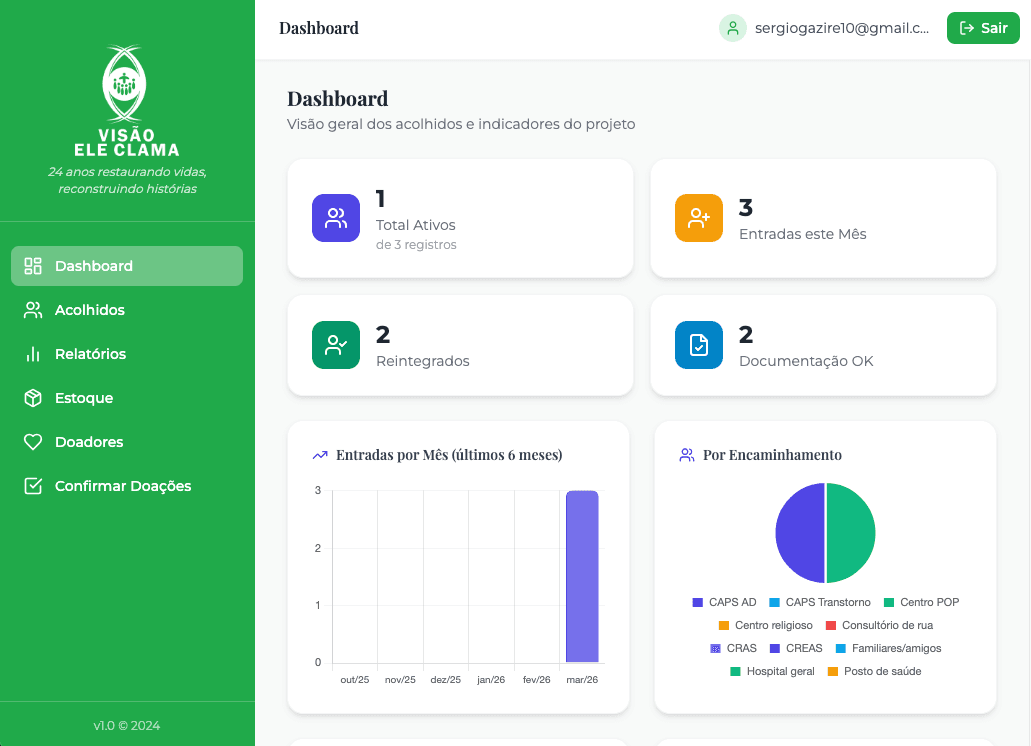Screen dimensions: 1031x746
Task: Toggle Centro POP legend swatch
Action: point(889,603)
